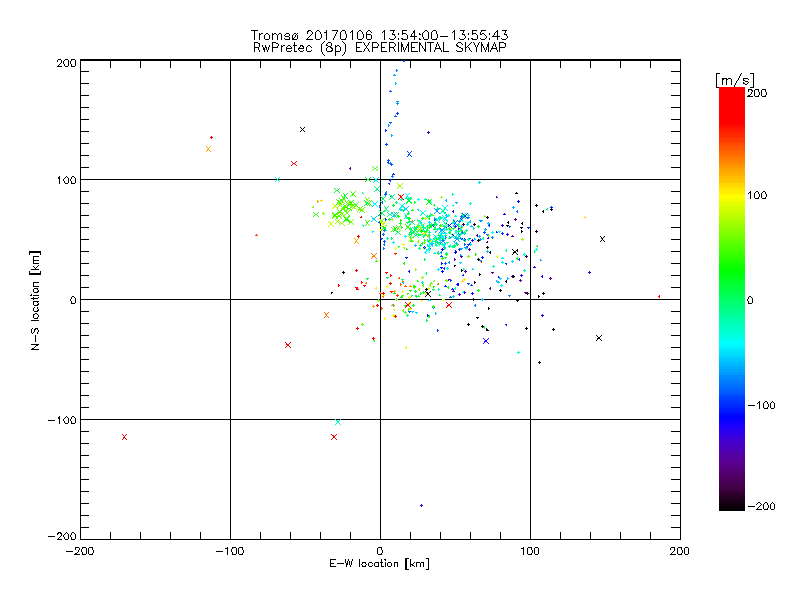Click the orange X marker below the red dot upper left
This screenshot has height=600, width=800.
pyautogui.click(x=208, y=149)
